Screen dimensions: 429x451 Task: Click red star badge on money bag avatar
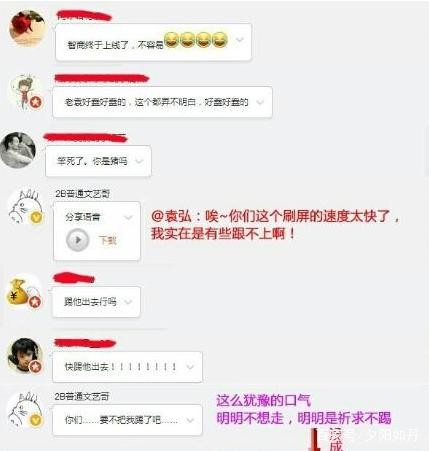pos(35,302)
